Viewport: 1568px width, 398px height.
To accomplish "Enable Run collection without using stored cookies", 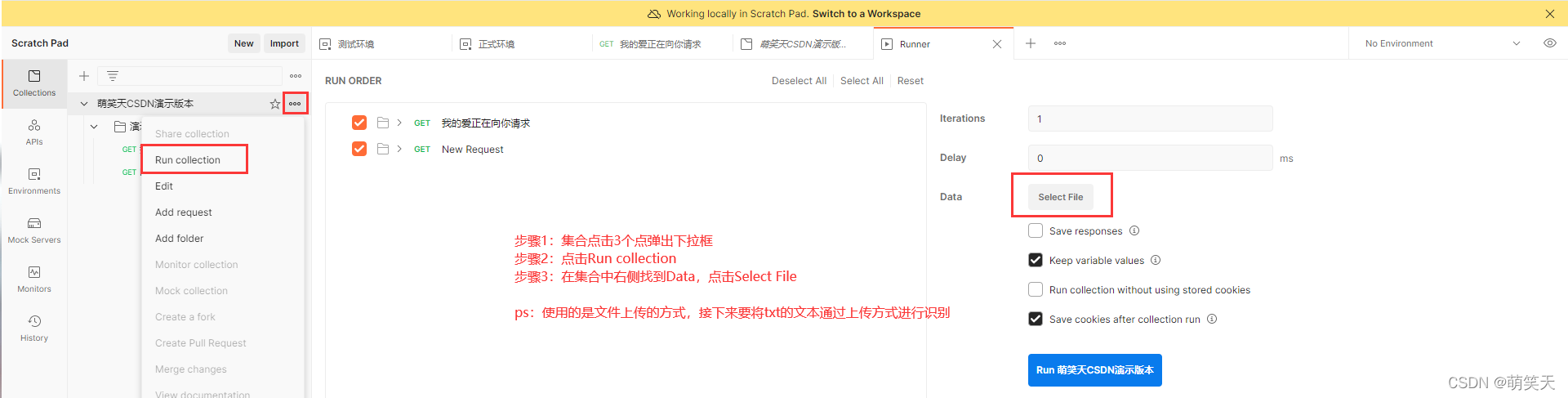I will [1036, 289].
